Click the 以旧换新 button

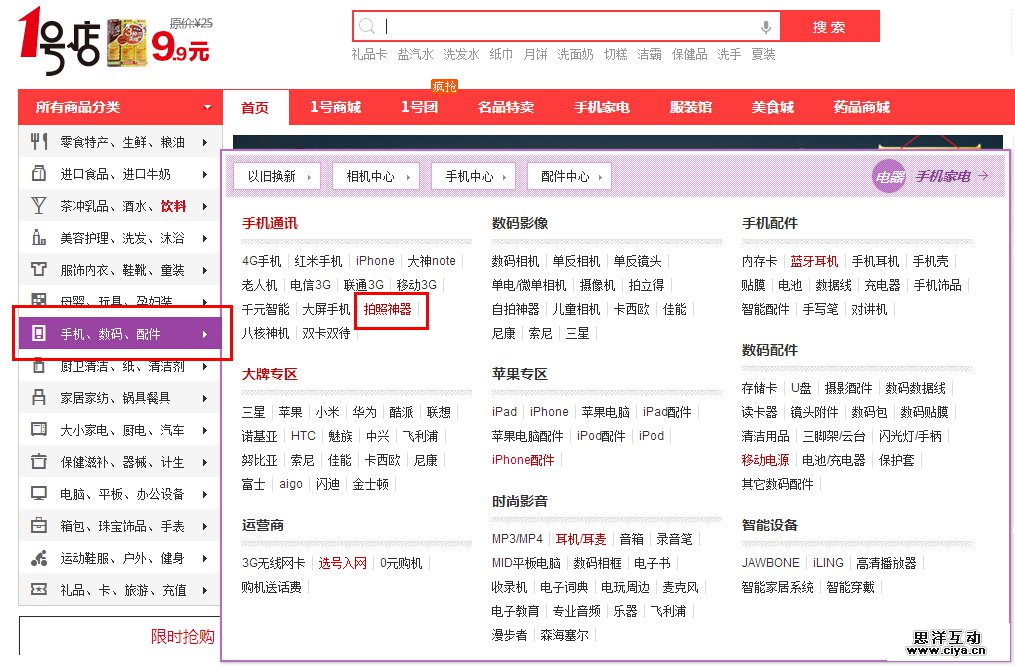(x=277, y=176)
